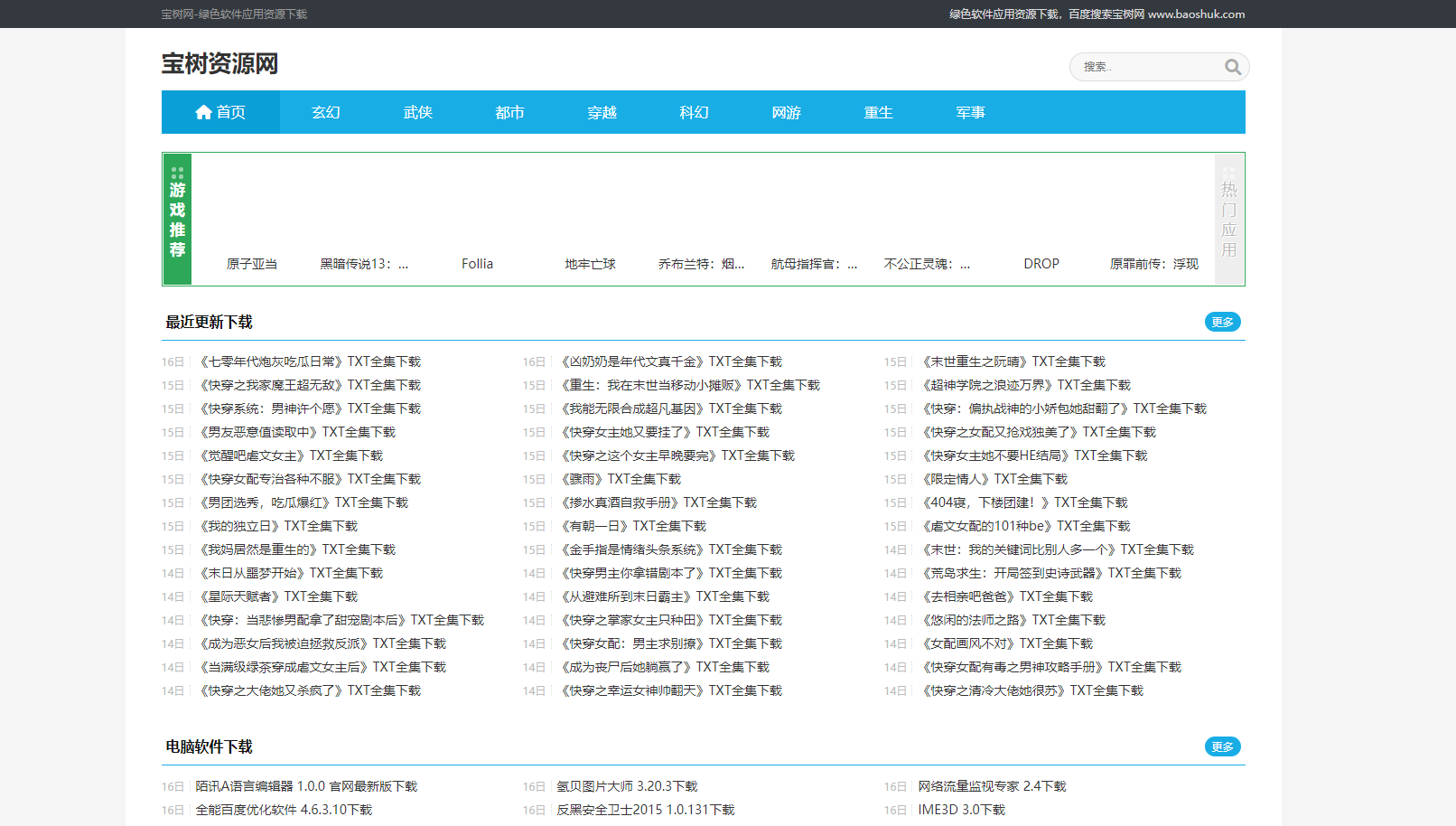Open the 网游 navigation tab
Viewport: 1456px width, 826px height.
(x=787, y=112)
